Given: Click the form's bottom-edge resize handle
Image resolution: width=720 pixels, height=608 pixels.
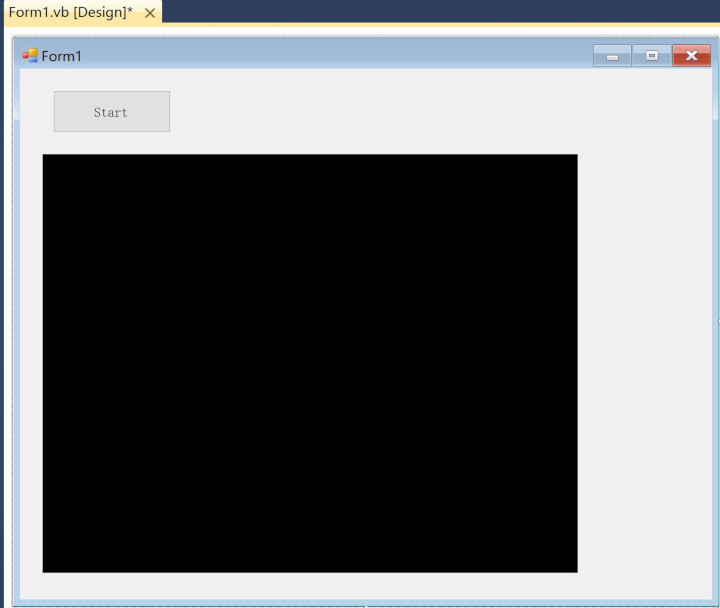Looking at the screenshot, I should tap(365, 605).
